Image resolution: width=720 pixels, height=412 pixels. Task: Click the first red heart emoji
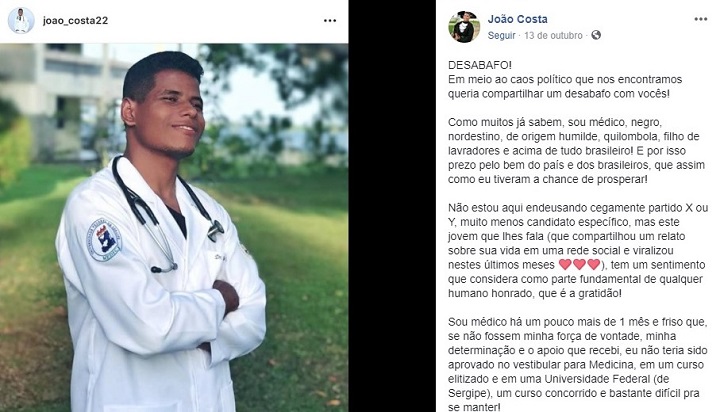point(565,265)
